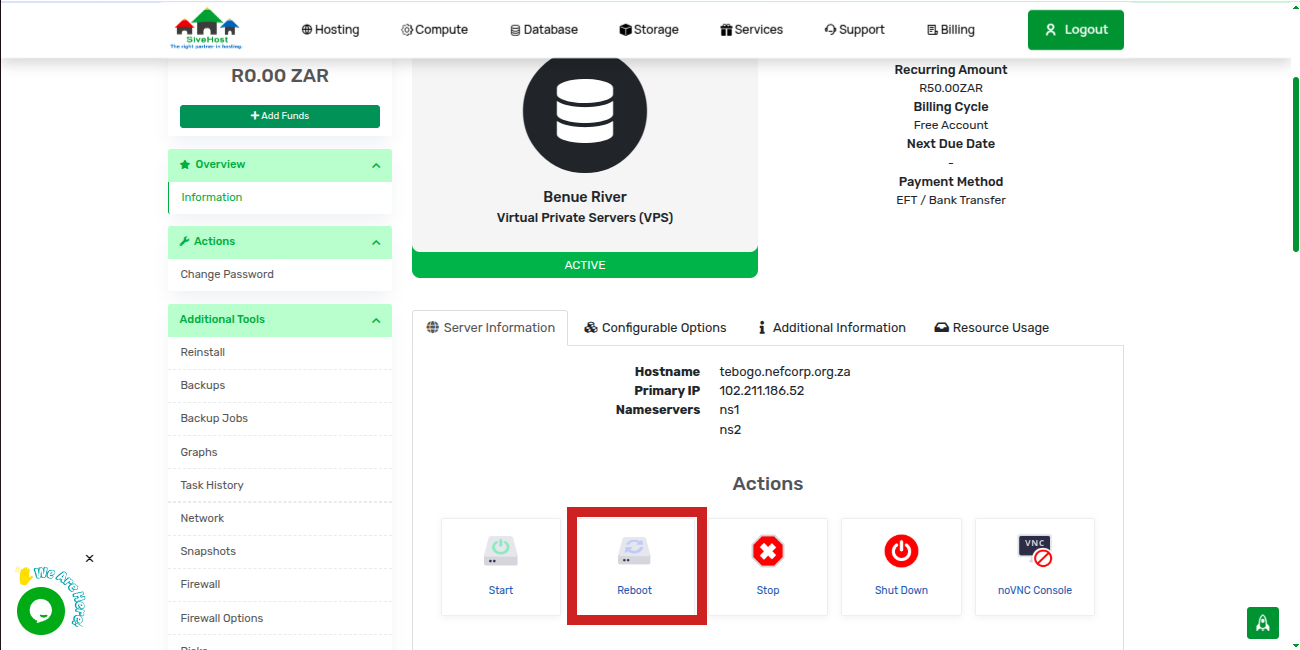Click the star icon in Overview header
Image resolution: width=1300 pixels, height=650 pixels.
pyautogui.click(x=185, y=164)
